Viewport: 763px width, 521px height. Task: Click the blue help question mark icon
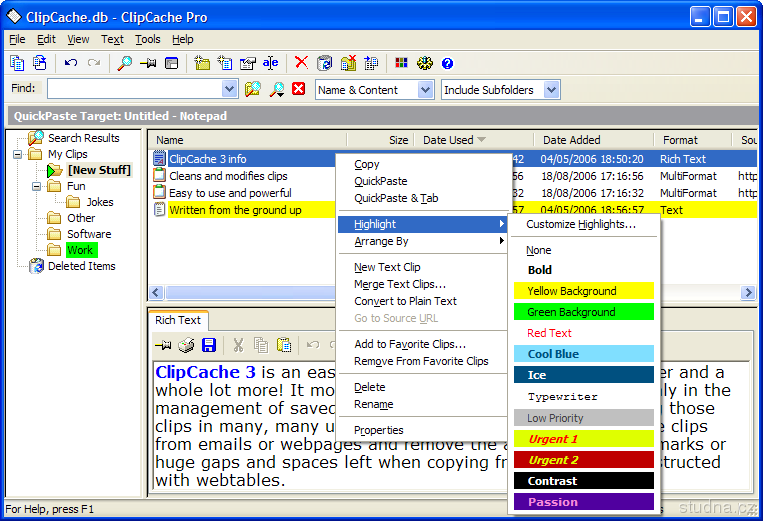(447, 63)
